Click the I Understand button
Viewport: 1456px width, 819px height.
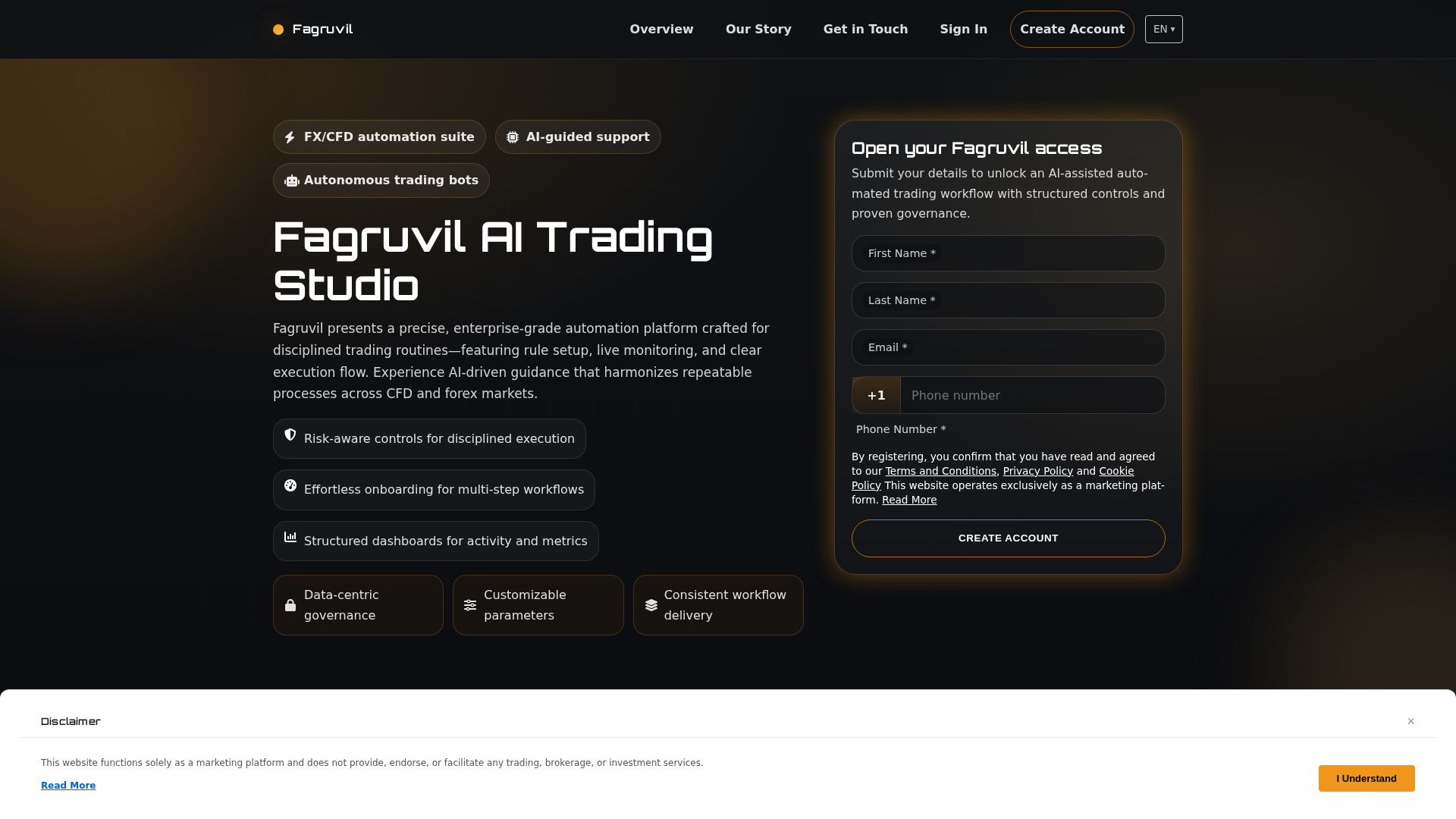[x=1367, y=779]
